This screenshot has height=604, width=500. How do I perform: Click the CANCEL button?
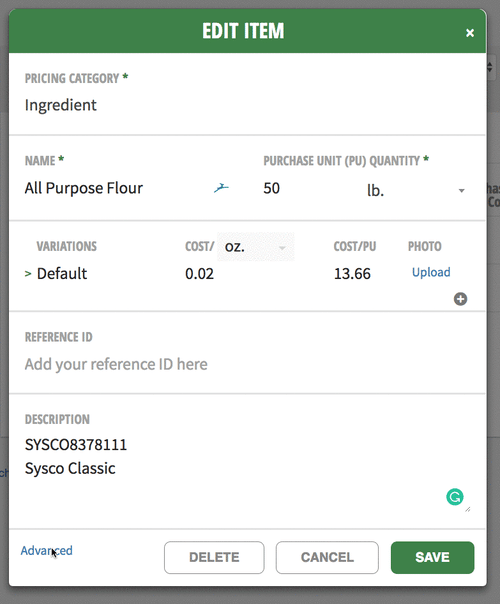327,557
